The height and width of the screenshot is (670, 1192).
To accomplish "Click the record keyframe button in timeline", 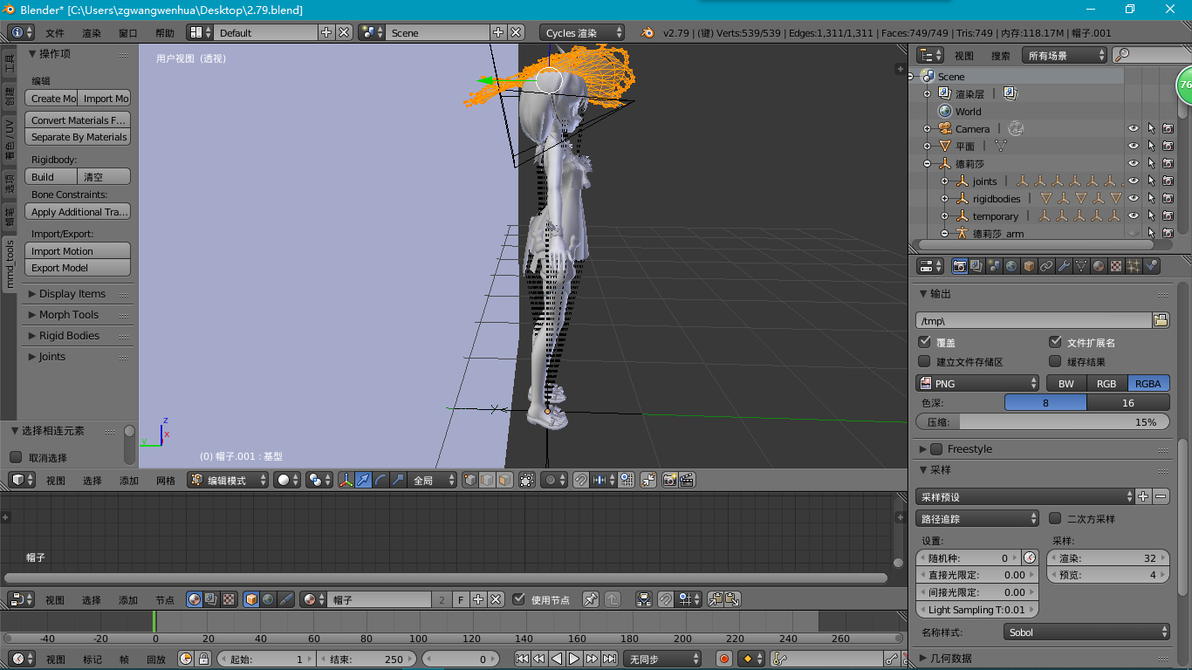I will pyautogui.click(x=724, y=659).
